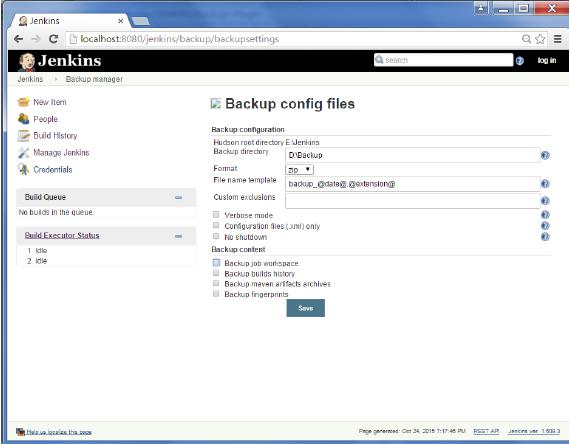Close the Jenkins browser tab
Screen dimensions: 570x444
pos(120,21)
